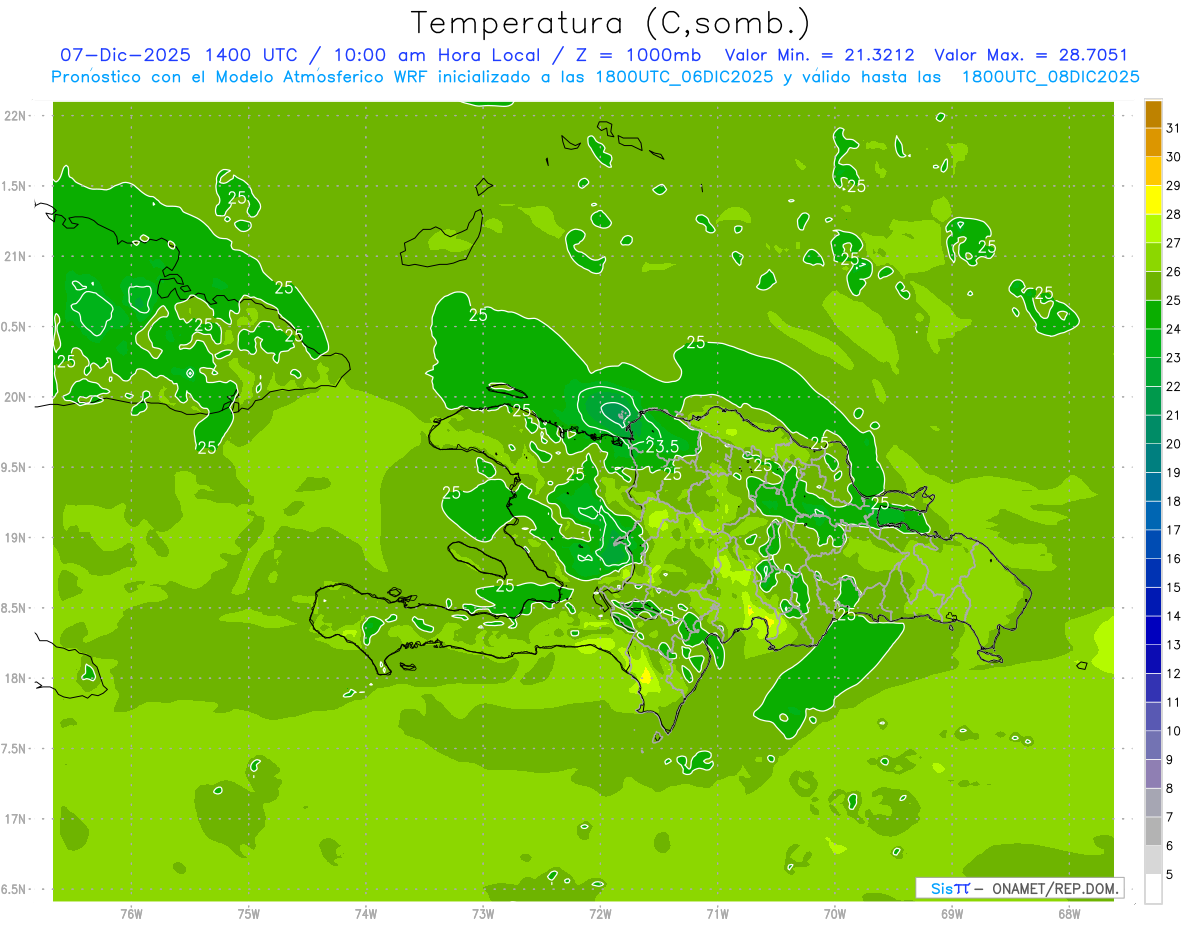Image resolution: width=1200 pixels, height=927 pixels.
Task: Click the '73W' longitude axis label
Action: click(x=483, y=913)
